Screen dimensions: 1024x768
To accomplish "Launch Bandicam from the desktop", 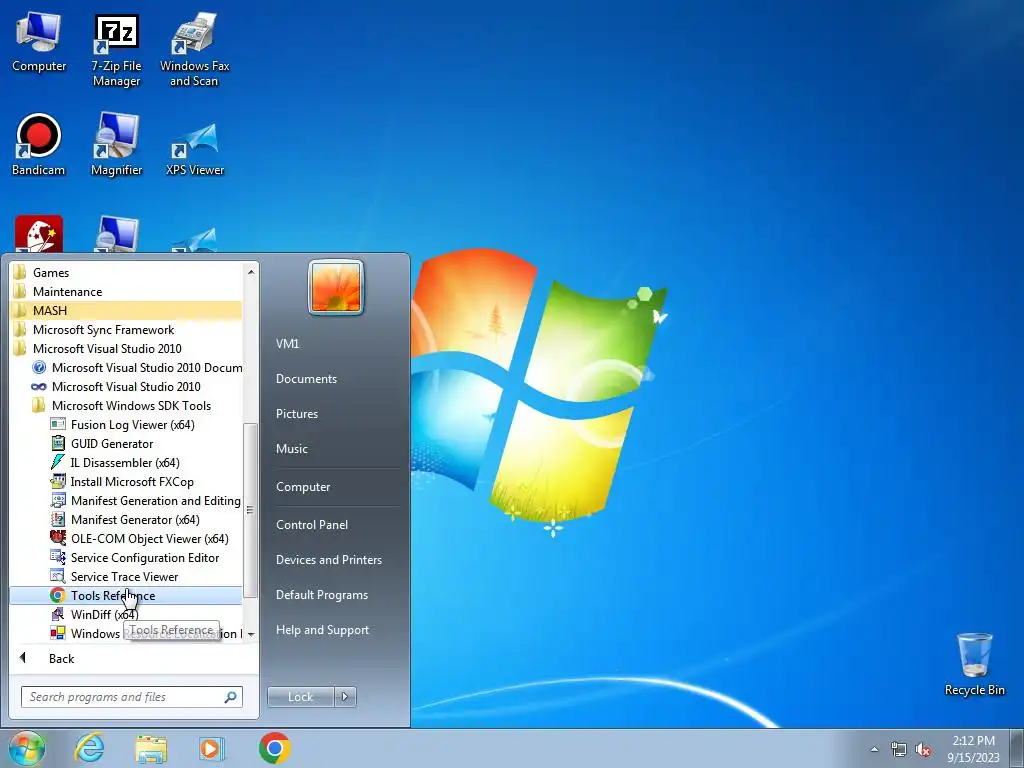I will (x=39, y=145).
